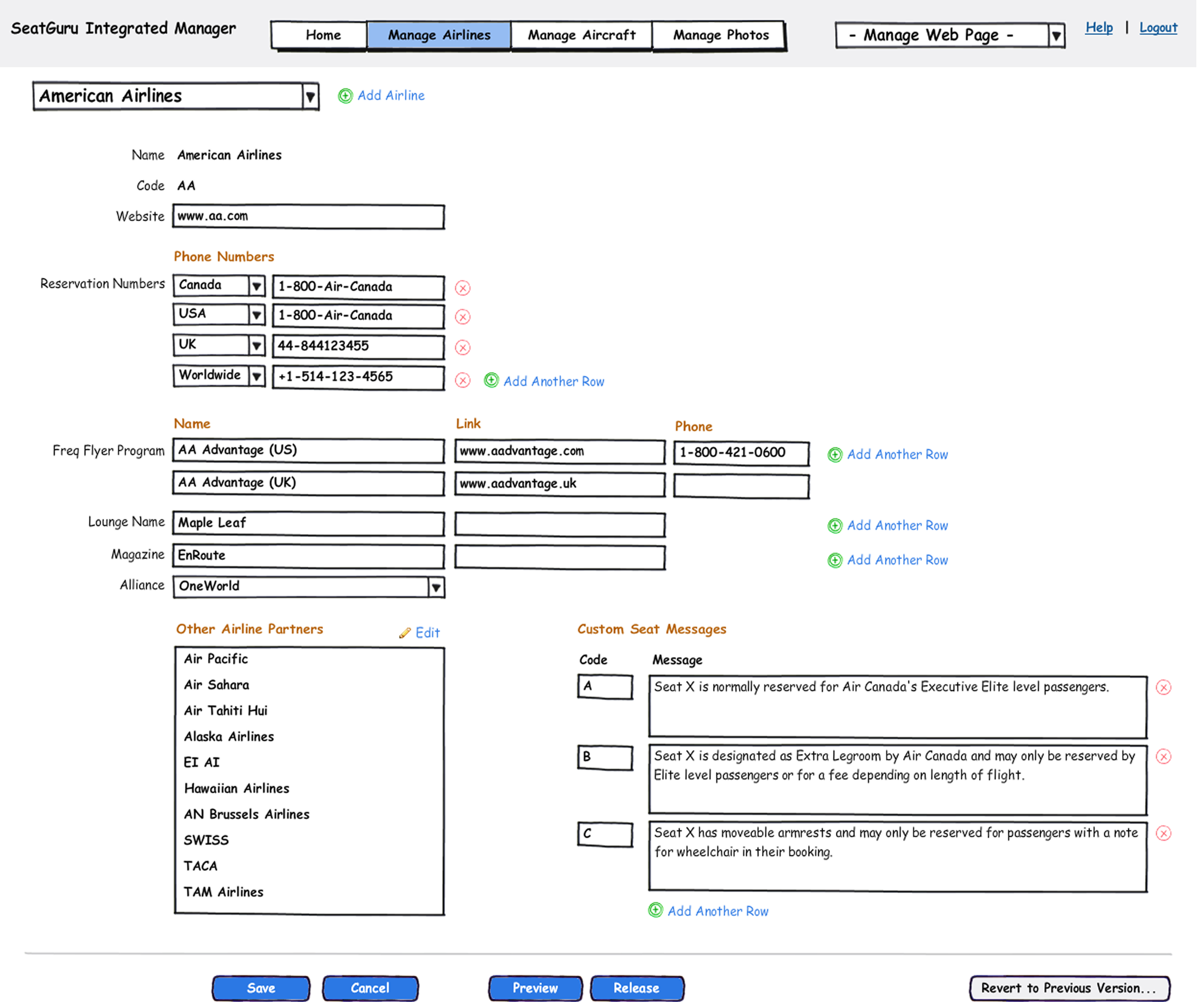Go to the Manage Photos tab

721,36
